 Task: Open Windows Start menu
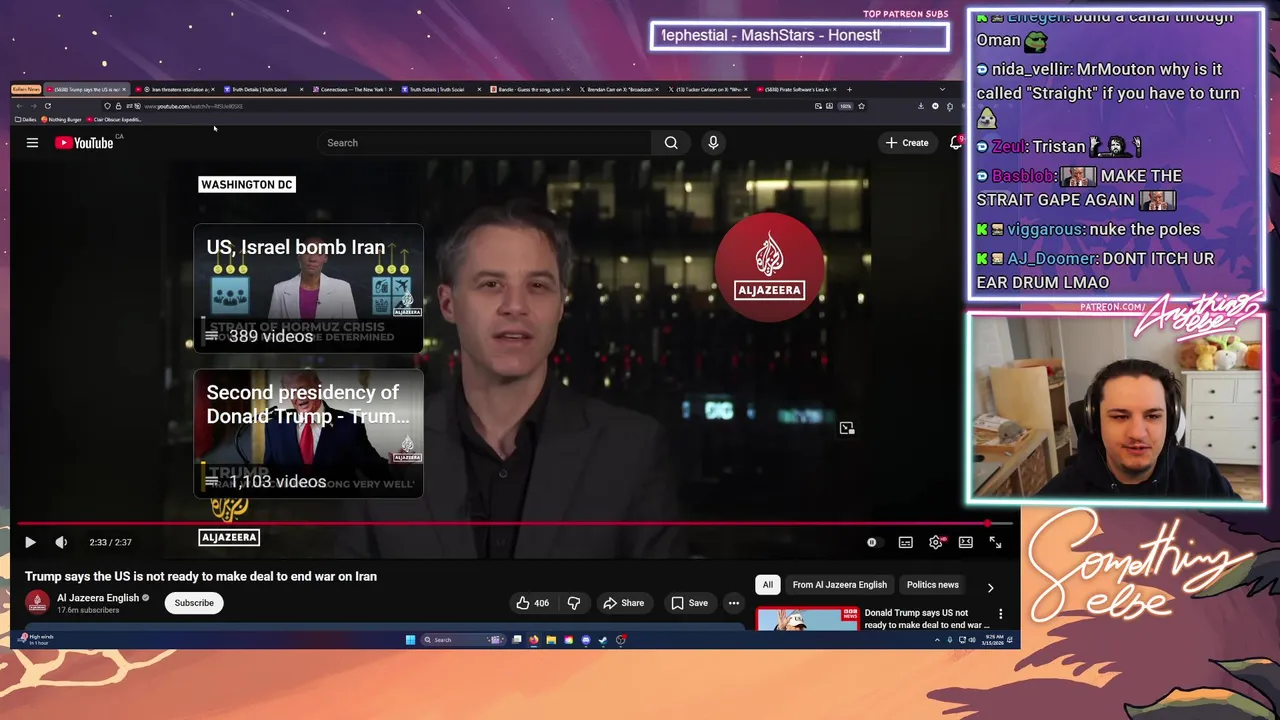click(410, 640)
